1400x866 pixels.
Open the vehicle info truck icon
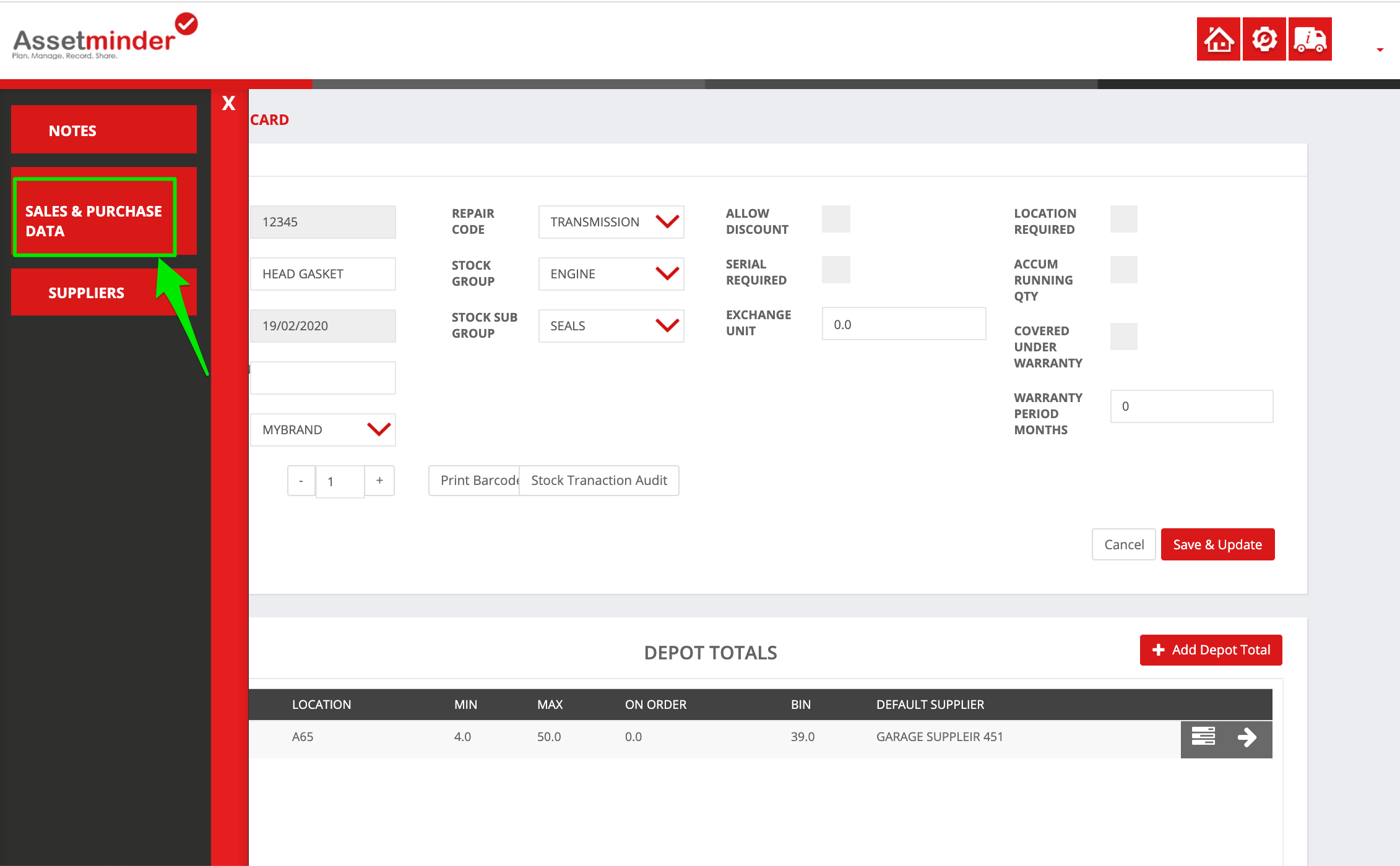1310,39
